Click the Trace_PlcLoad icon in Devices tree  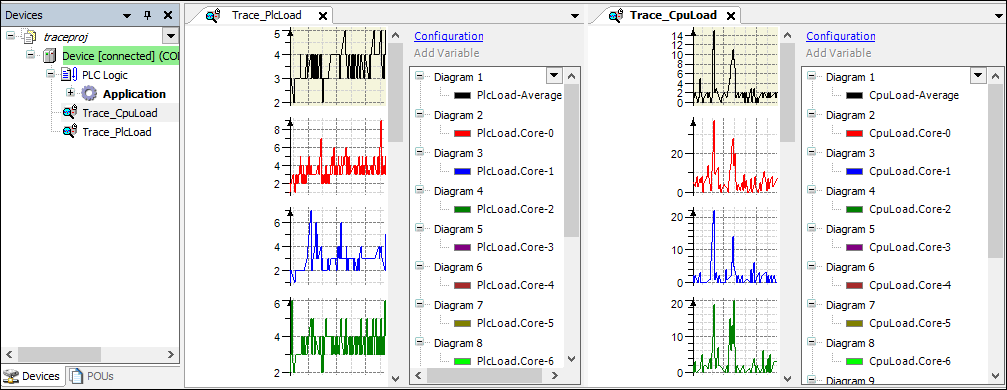70,132
